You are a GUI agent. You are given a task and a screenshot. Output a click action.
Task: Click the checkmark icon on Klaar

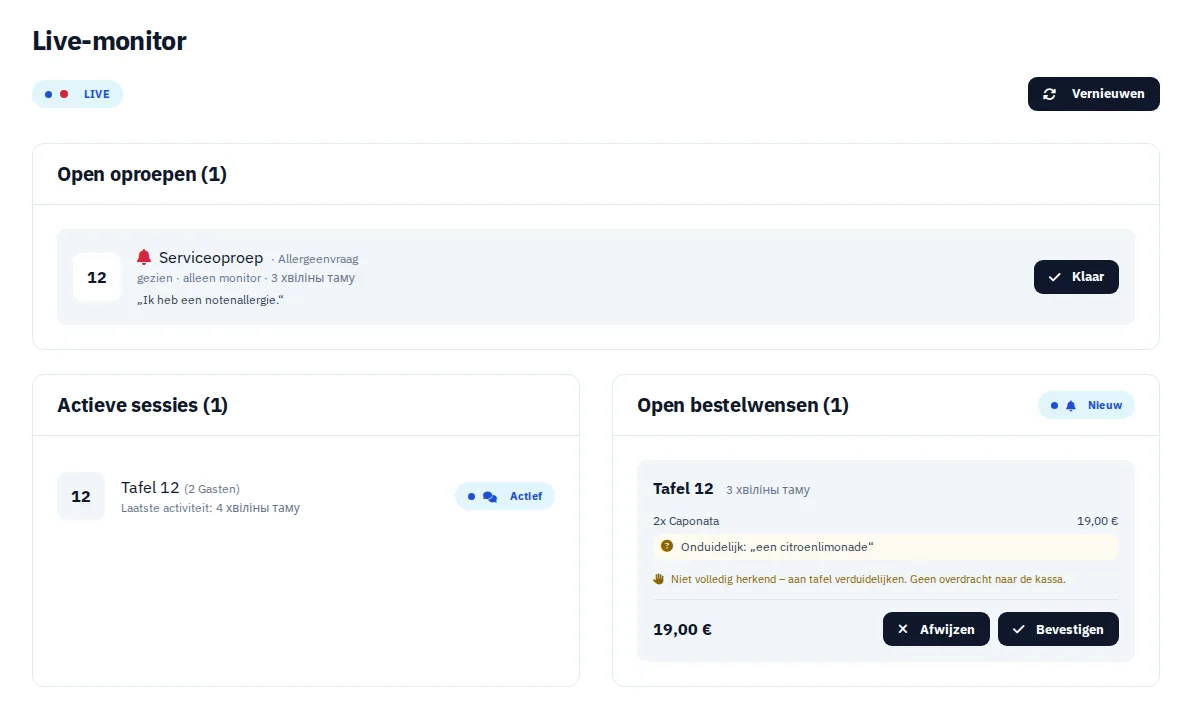point(1054,277)
